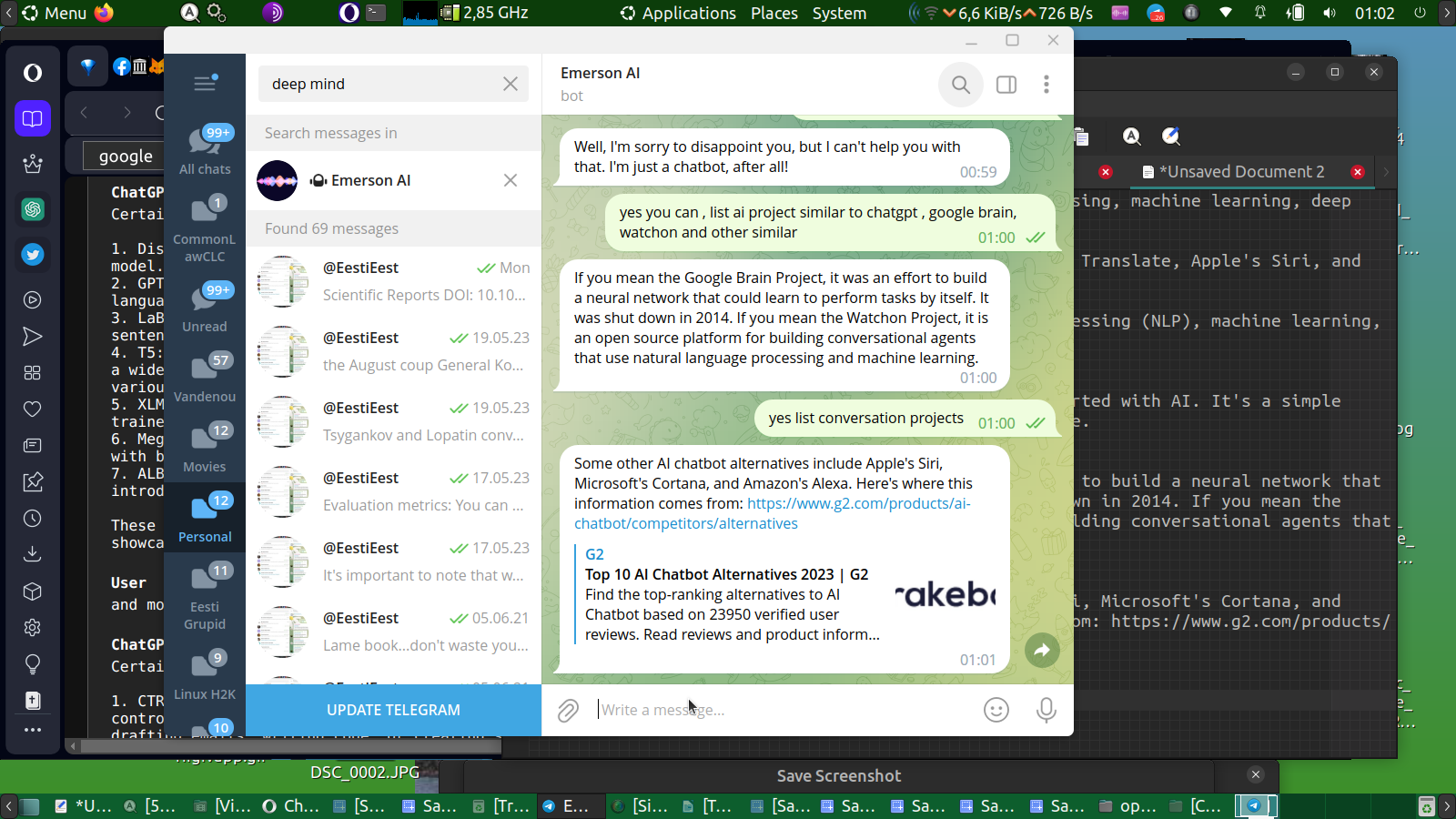1456x819 pixels.
Task: Open Twitter from Opera sidebar
Action: (x=33, y=255)
